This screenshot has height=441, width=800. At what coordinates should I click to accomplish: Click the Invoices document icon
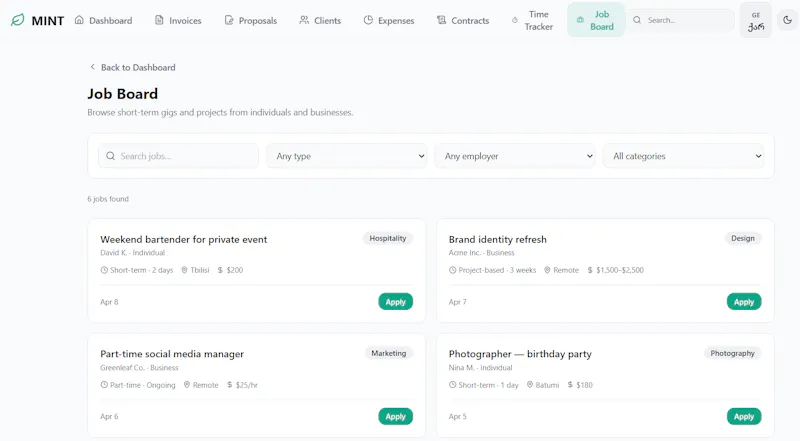coord(159,20)
